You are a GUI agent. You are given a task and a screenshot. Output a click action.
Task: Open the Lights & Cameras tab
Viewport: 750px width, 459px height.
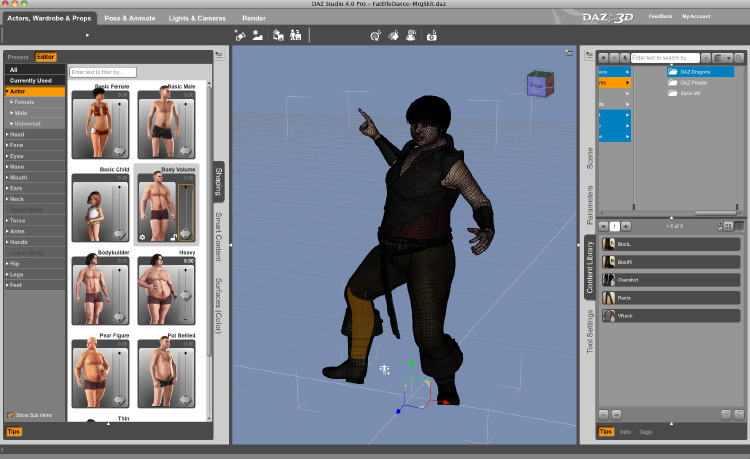click(197, 18)
